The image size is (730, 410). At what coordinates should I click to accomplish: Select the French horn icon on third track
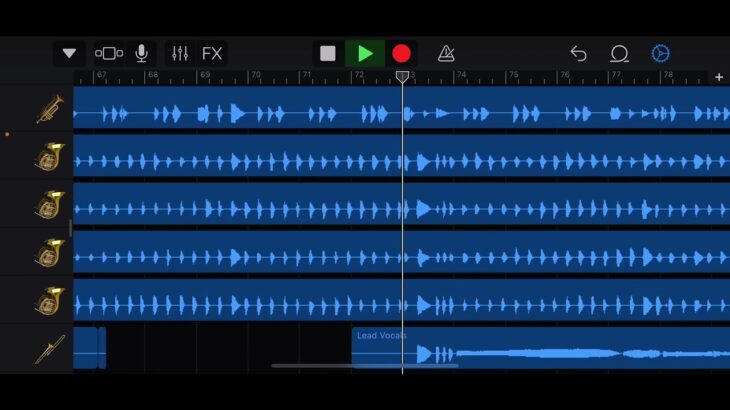50,205
